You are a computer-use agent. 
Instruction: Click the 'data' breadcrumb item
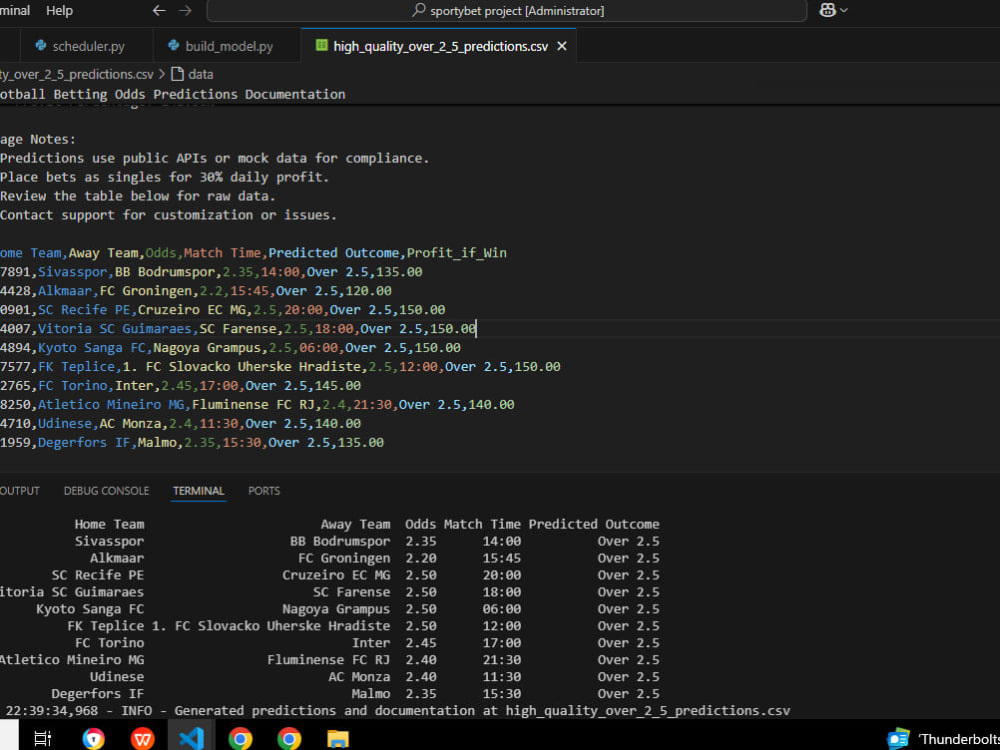coord(192,74)
